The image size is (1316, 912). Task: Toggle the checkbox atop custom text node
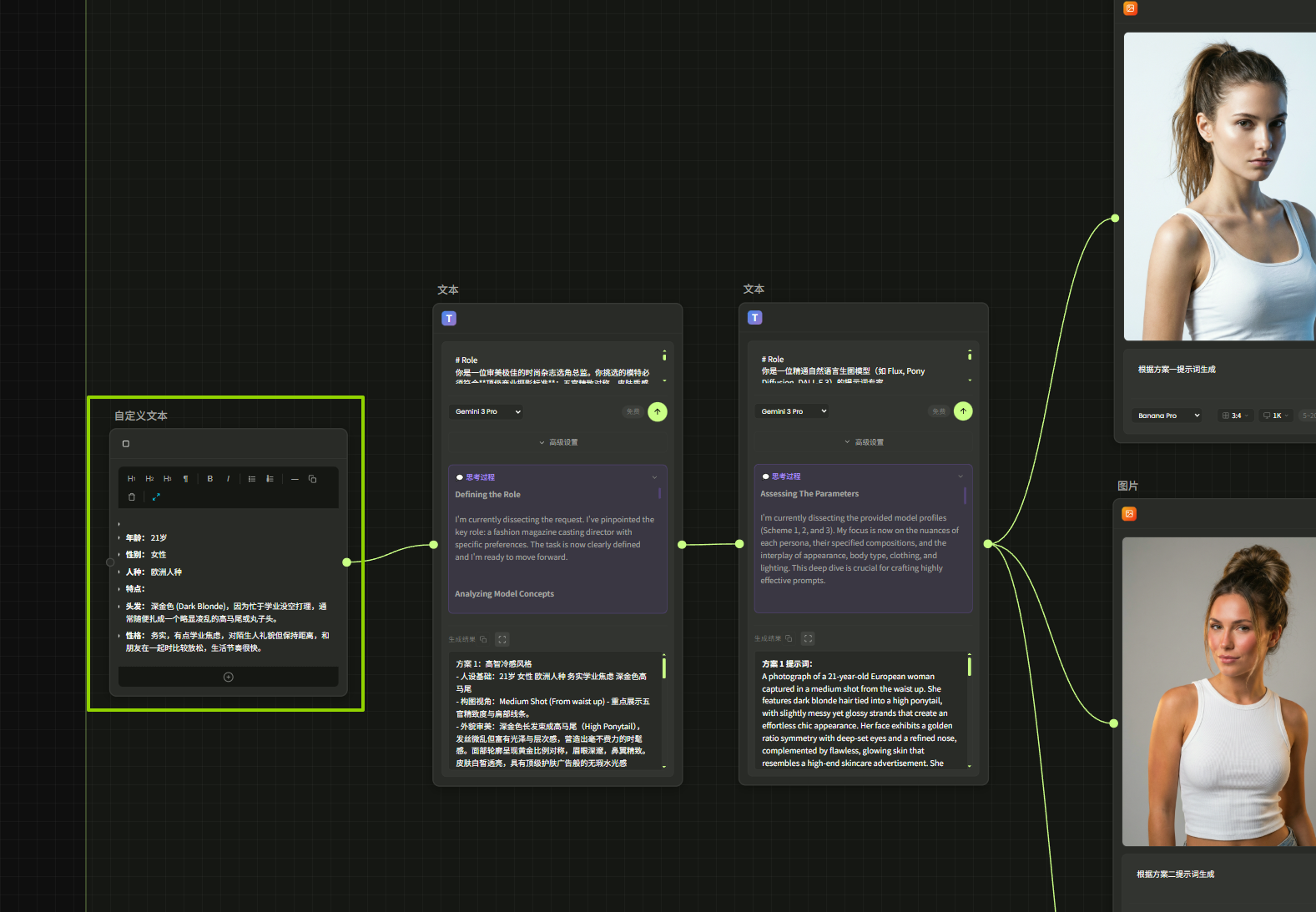click(x=126, y=444)
